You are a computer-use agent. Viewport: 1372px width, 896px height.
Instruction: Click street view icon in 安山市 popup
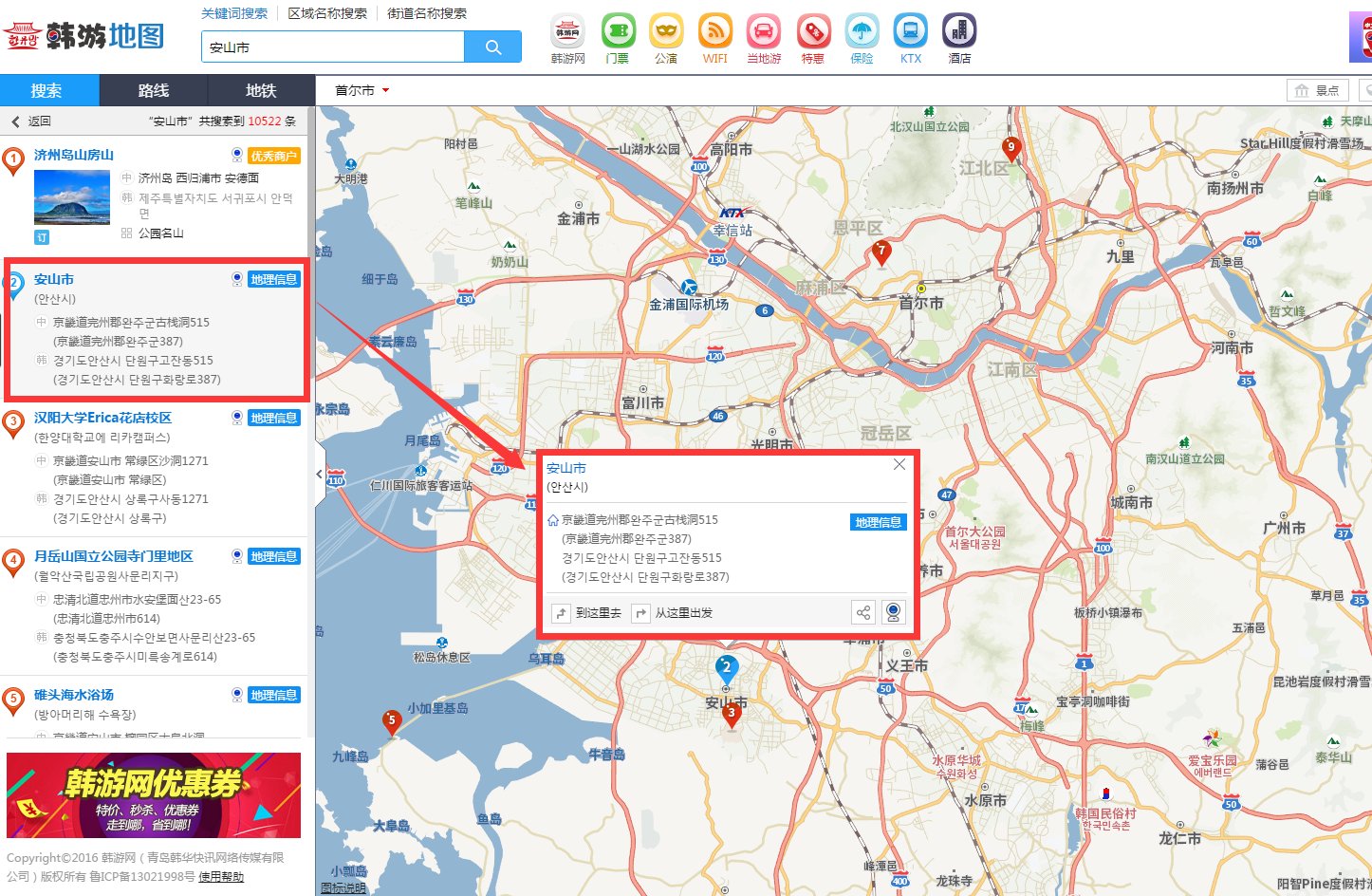pyautogui.click(x=893, y=613)
